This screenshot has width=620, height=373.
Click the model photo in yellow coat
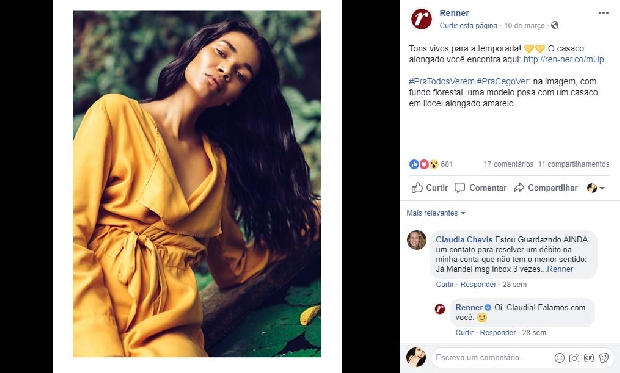tap(197, 184)
